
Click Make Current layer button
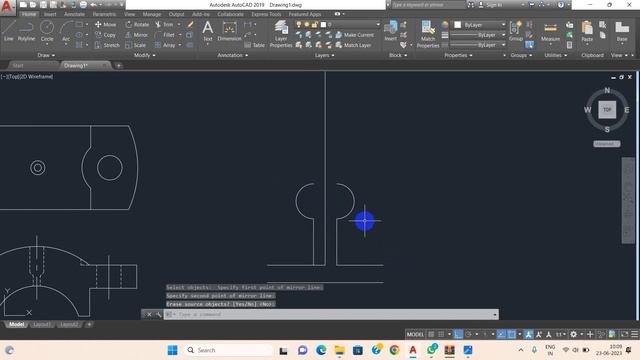point(354,35)
